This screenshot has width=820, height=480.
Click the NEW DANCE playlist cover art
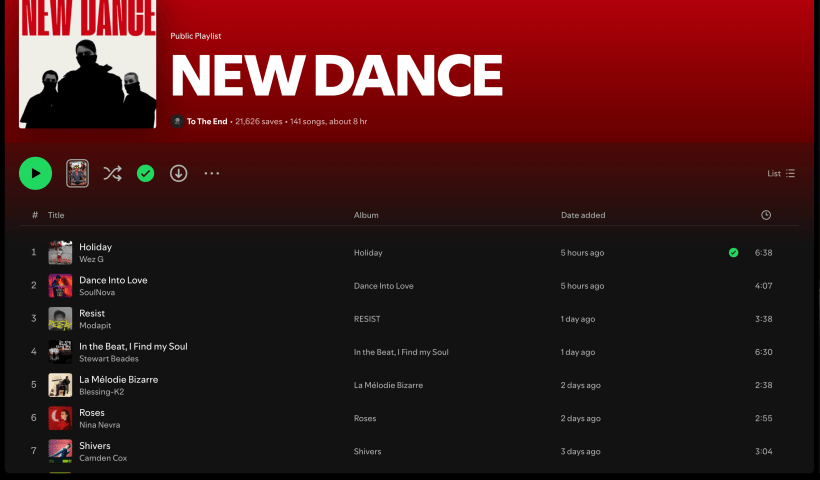point(87,64)
